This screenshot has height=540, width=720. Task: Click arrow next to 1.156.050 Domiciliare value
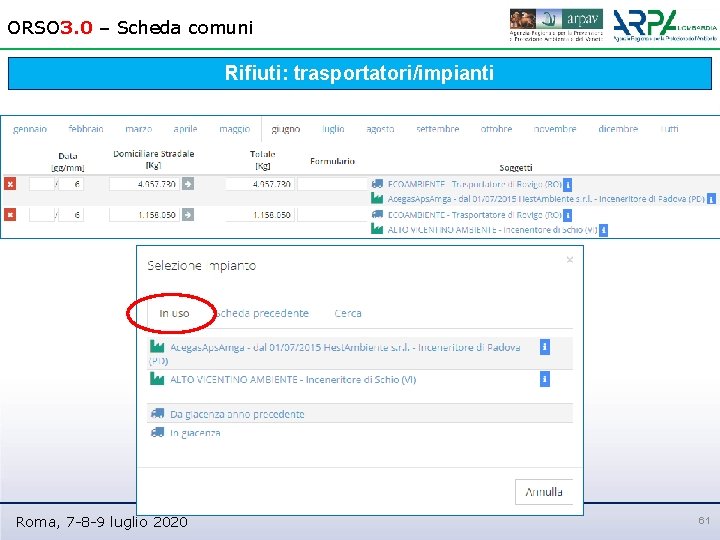pos(188,214)
